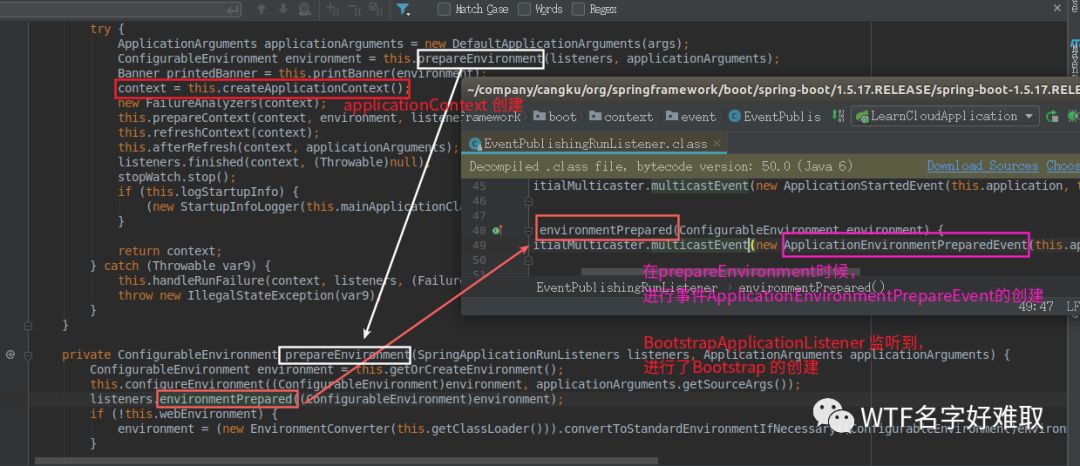Close the EventPublishingRunListener.class tab
The height and width of the screenshot is (466, 1080).
coord(717,143)
